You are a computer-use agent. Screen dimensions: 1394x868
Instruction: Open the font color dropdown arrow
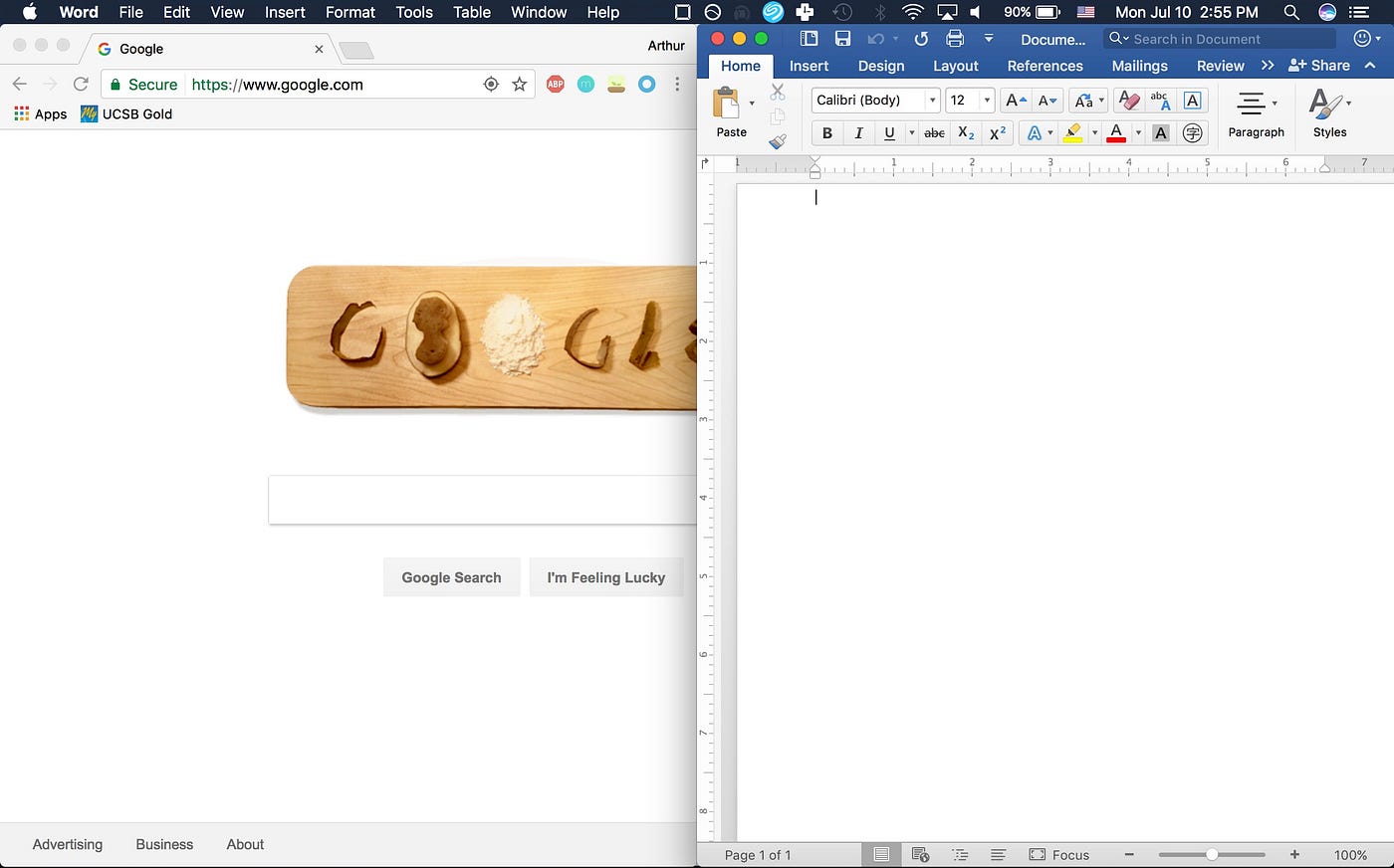[x=1138, y=132]
